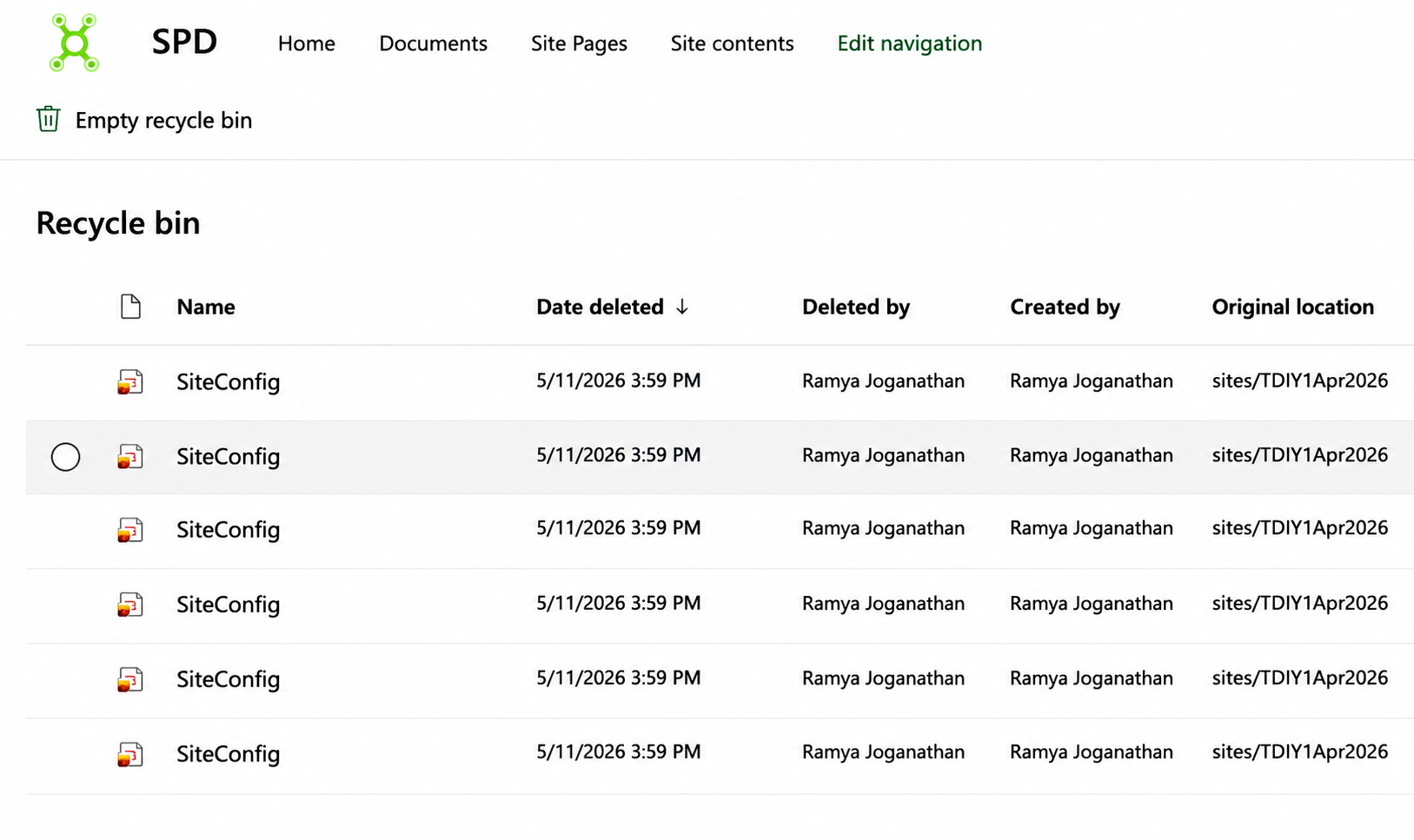1414x840 pixels.
Task: Click the file type column header icon
Action: point(130,307)
